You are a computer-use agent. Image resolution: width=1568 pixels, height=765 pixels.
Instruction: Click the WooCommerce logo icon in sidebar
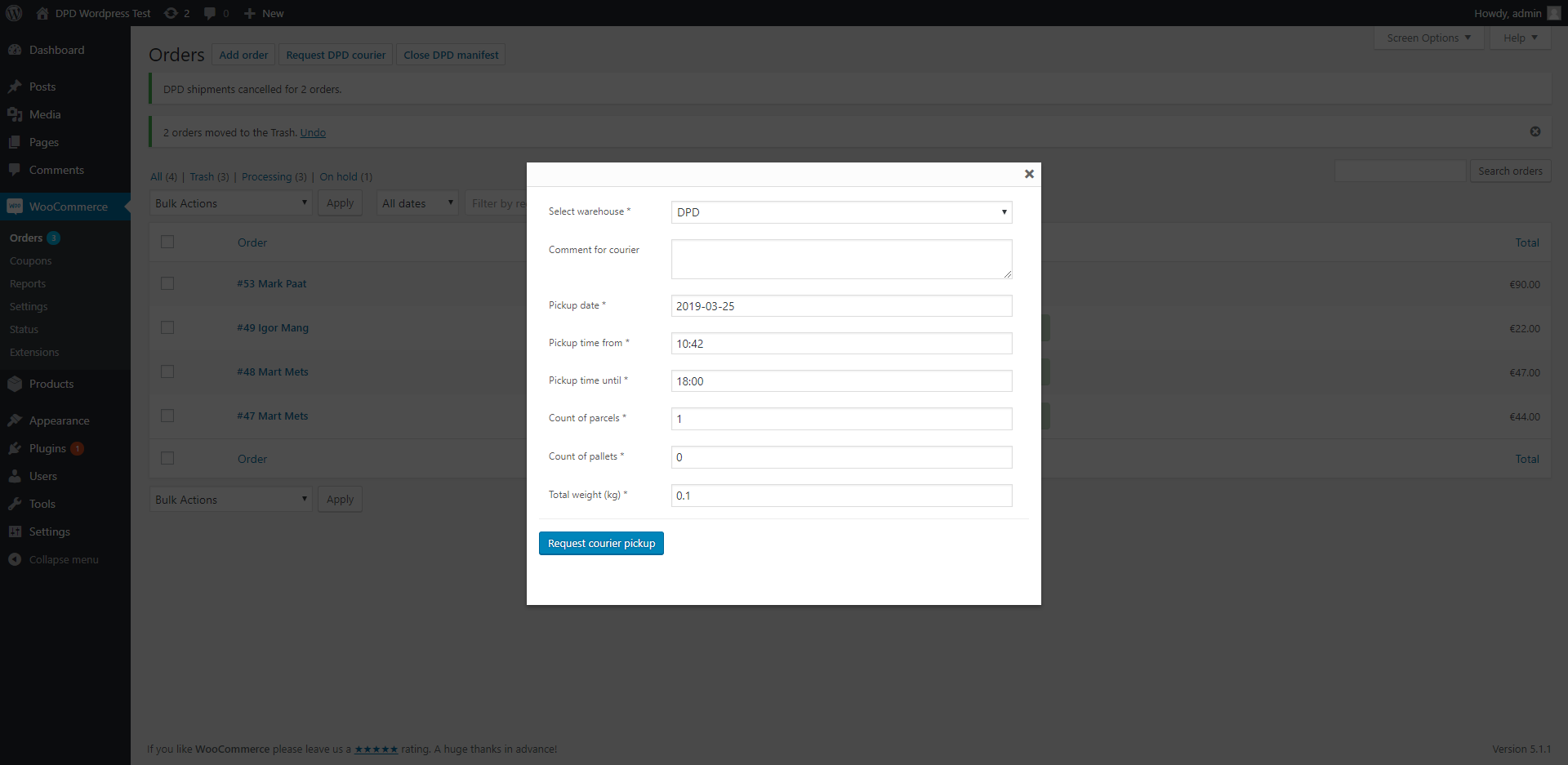pyautogui.click(x=15, y=207)
